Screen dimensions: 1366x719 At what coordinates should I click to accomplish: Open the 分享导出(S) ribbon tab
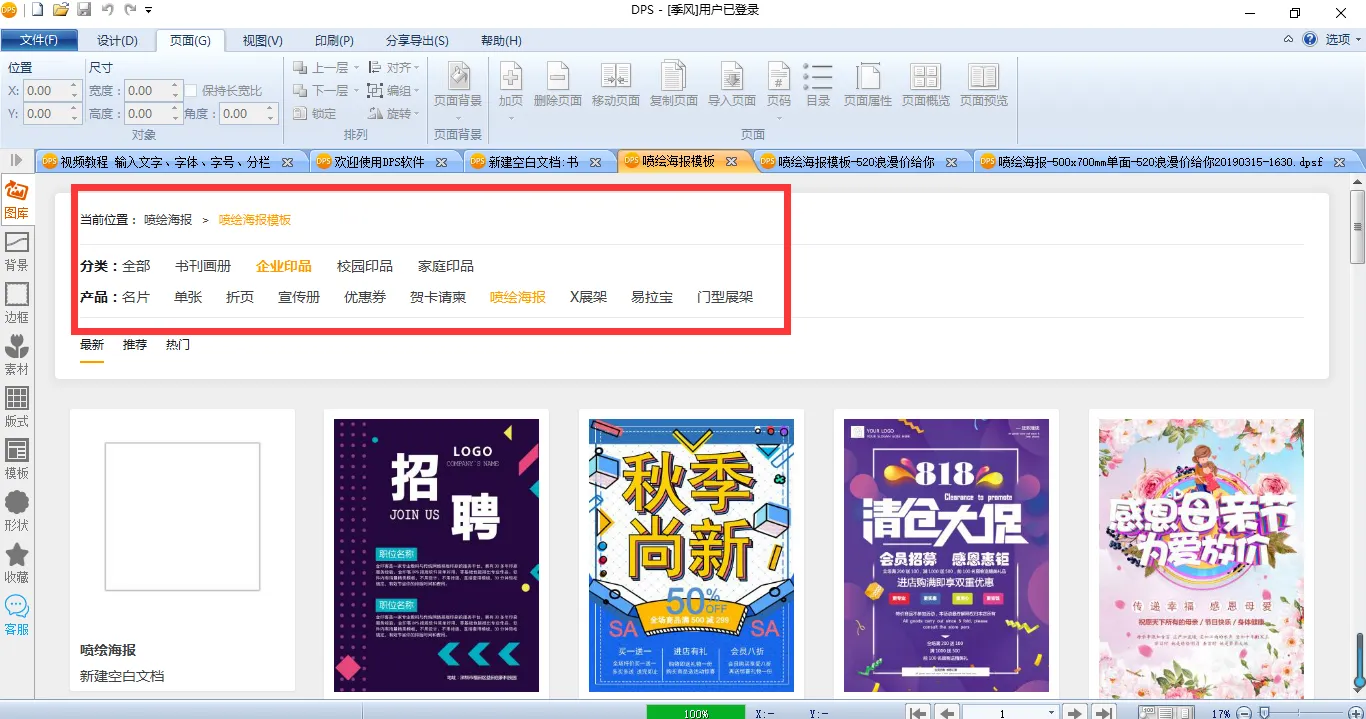click(417, 41)
